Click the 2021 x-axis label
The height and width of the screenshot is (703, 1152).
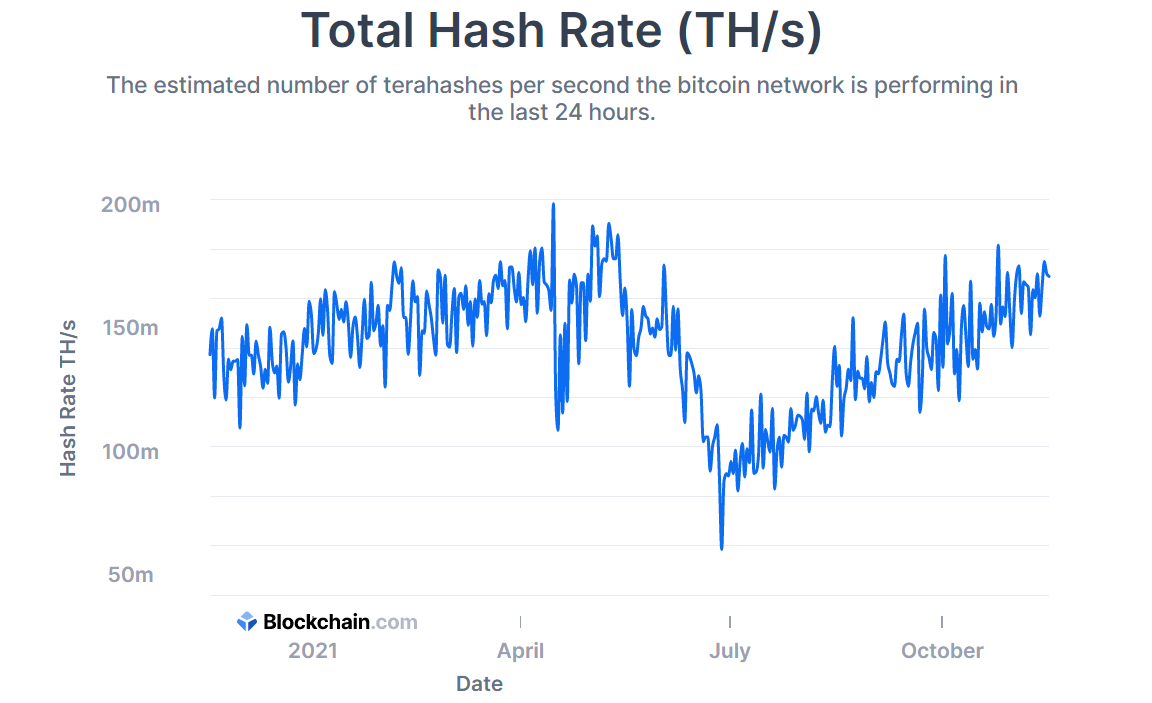pos(313,651)
